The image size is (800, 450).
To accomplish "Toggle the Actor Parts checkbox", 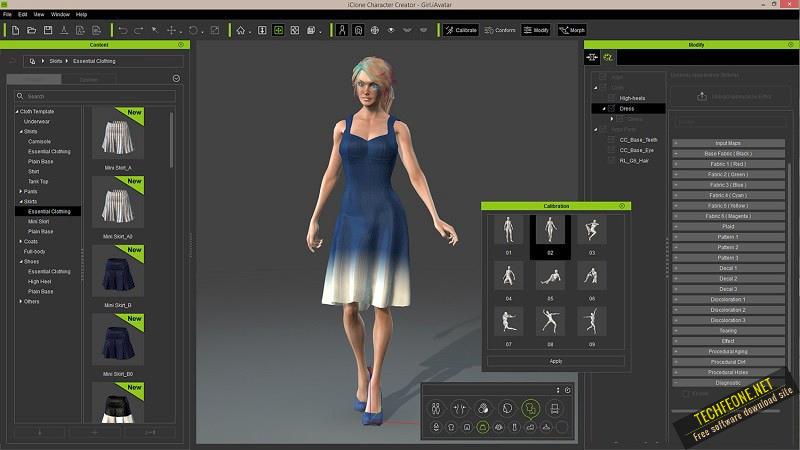I will (603, 129).
